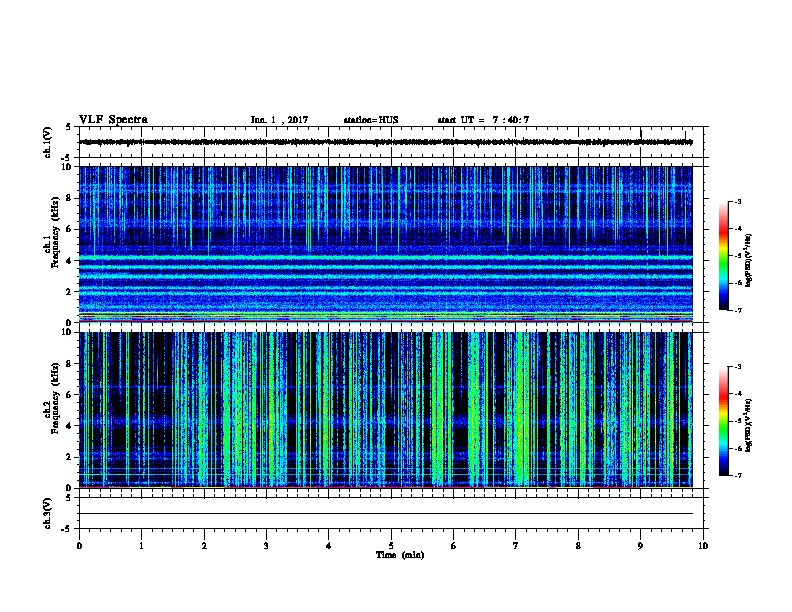The width and height of the screenshot is (792, 612).
Task: Select the ch.2 "Frequency (kHz)" axis label
Action: tap(56, 398)
